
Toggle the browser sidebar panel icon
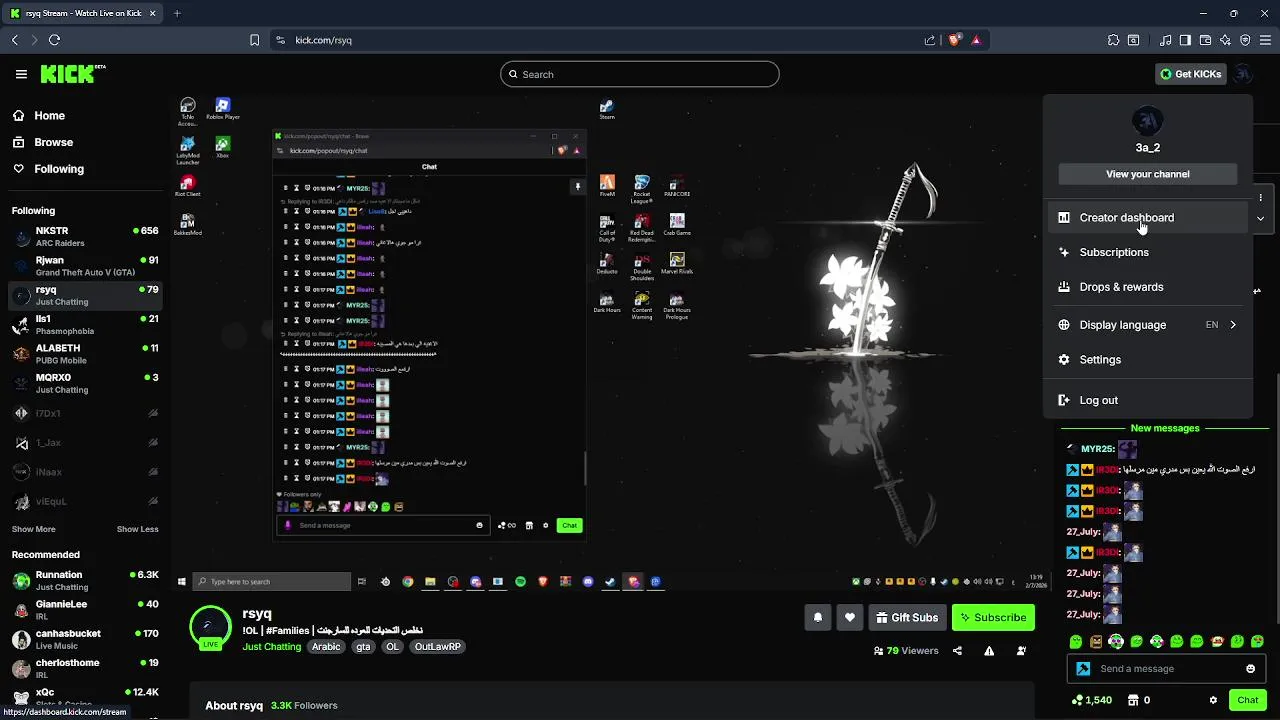point(1185,40)
